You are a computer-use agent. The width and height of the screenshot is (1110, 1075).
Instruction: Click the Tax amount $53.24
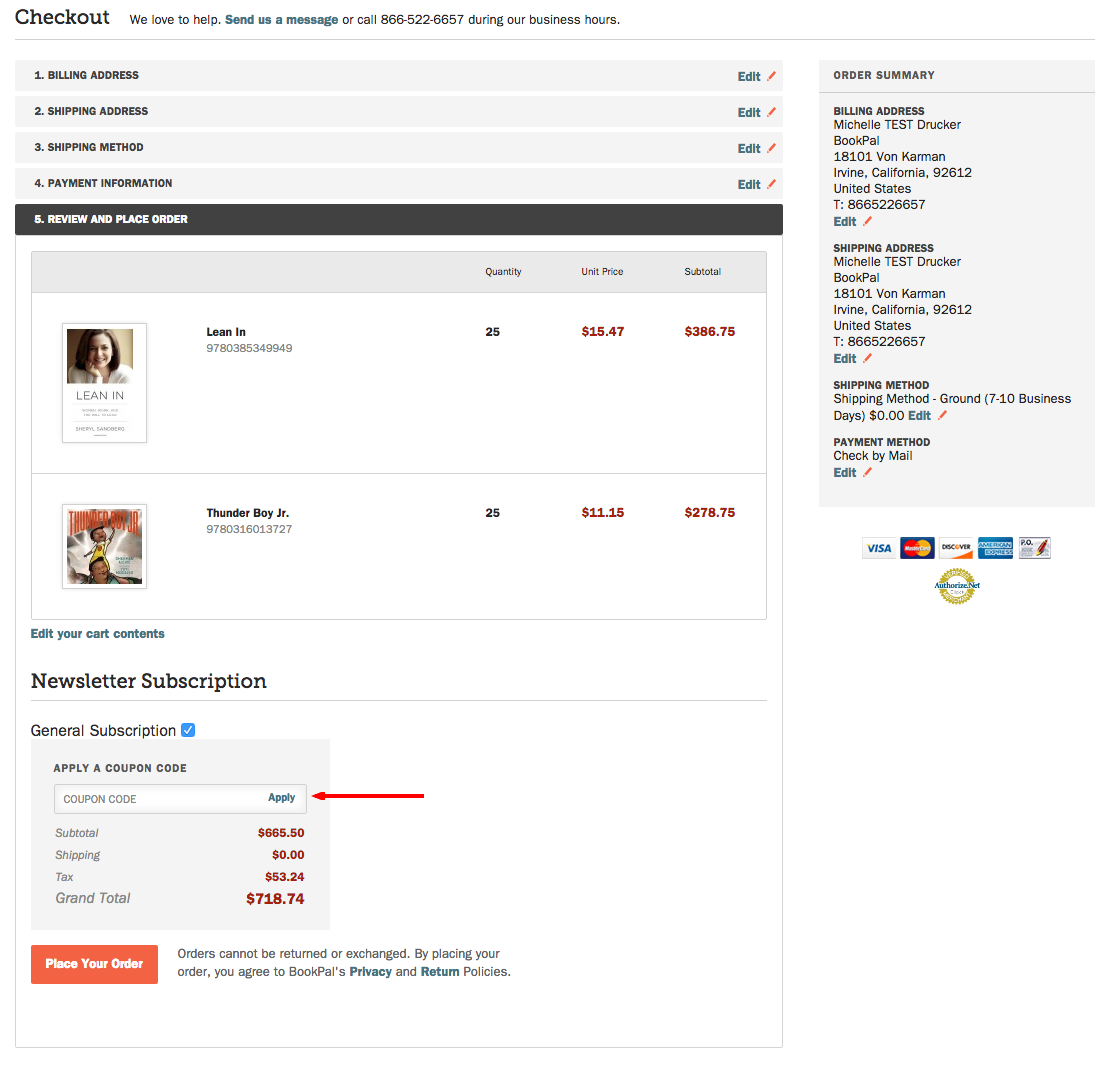[285, 877]
